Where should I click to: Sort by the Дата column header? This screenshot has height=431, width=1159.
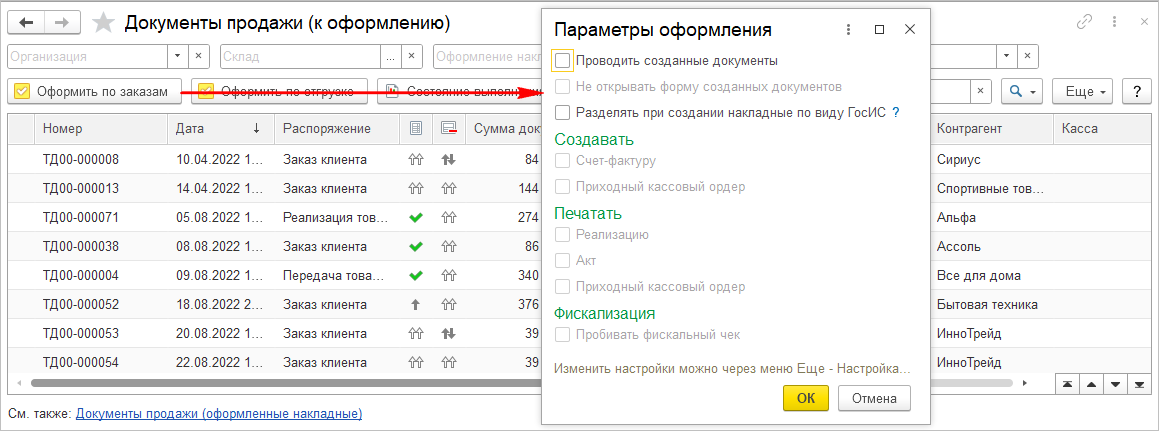220,129
